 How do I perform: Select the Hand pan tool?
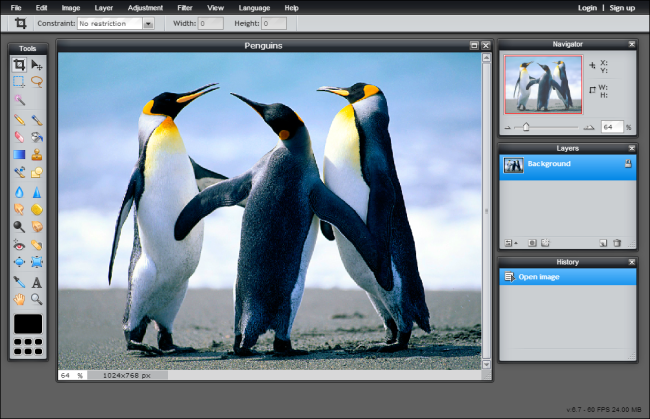coord(19,299)
